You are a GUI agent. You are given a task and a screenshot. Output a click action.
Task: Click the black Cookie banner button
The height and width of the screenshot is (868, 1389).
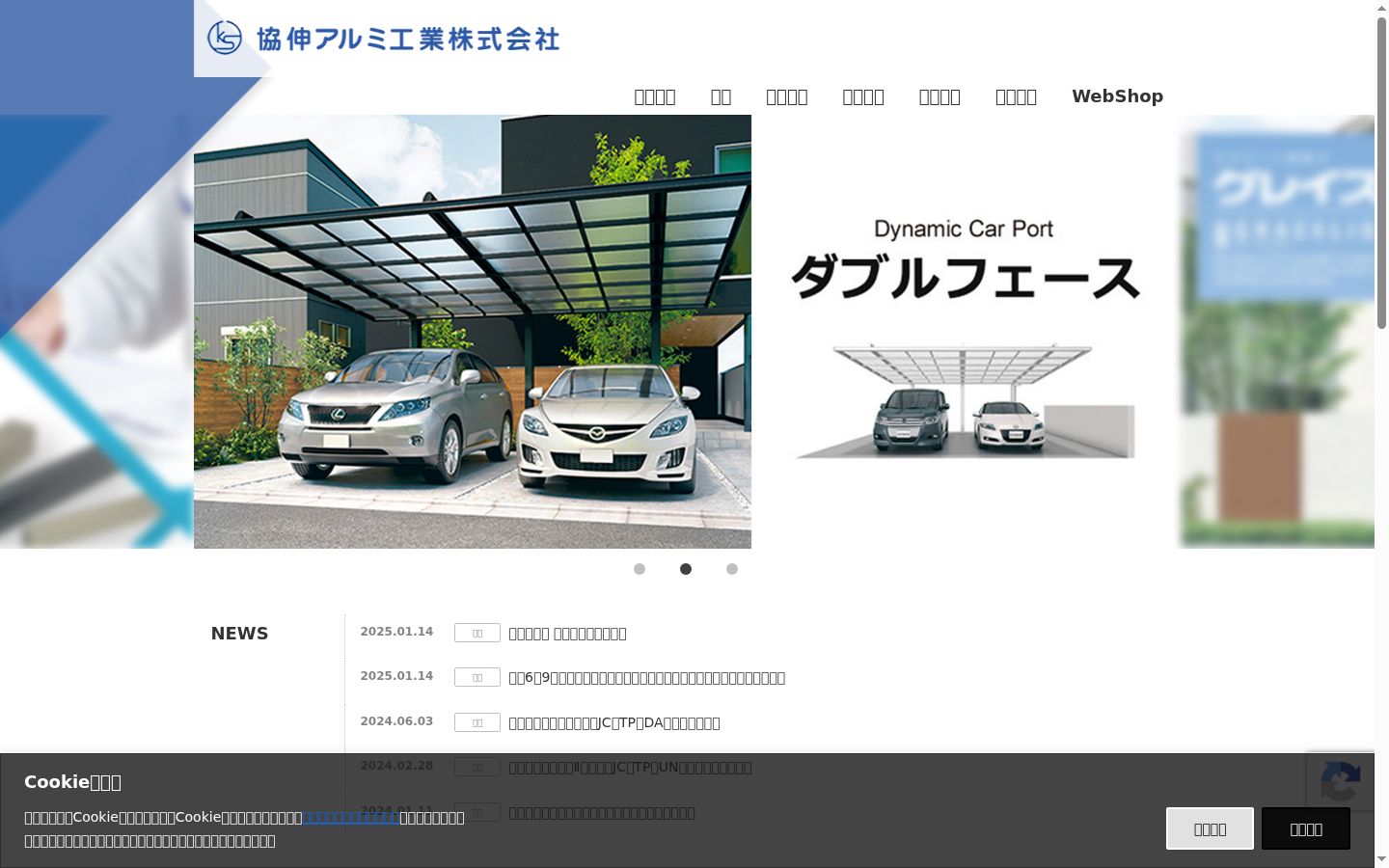[1306, 828]
